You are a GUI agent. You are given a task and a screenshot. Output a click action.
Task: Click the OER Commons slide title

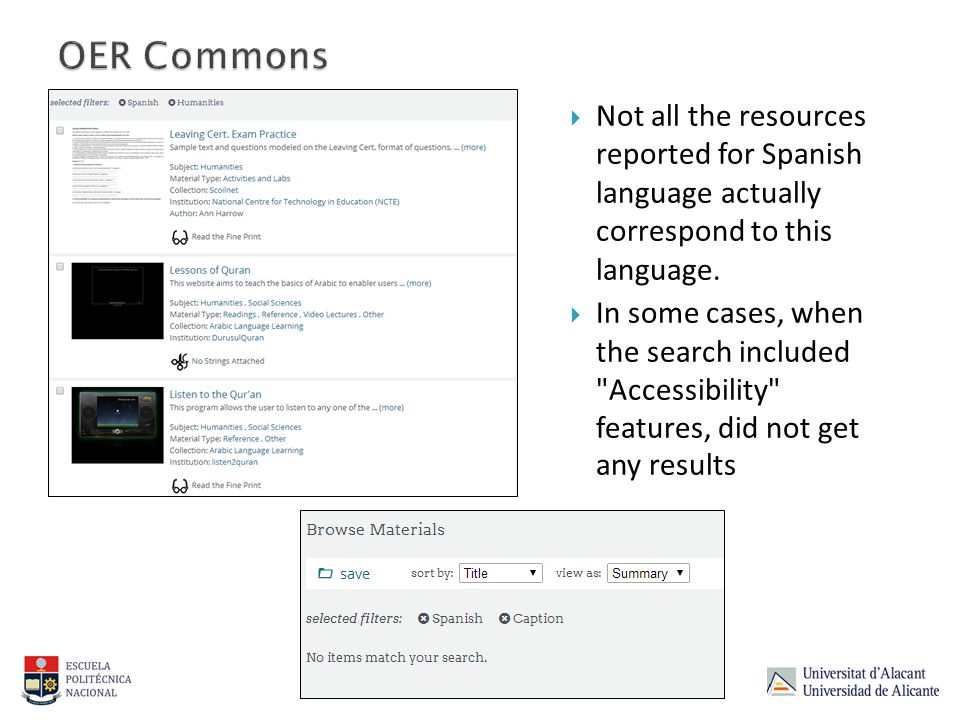193,56
